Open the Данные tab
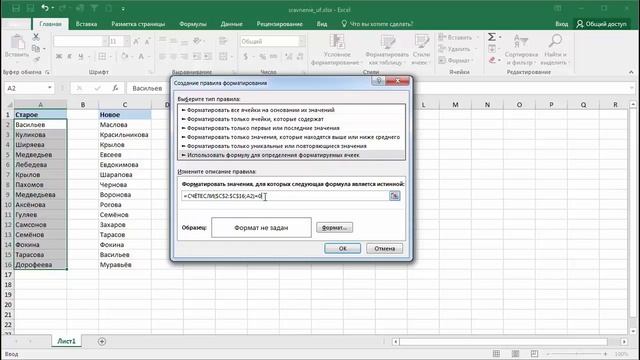 pos(231,24)
